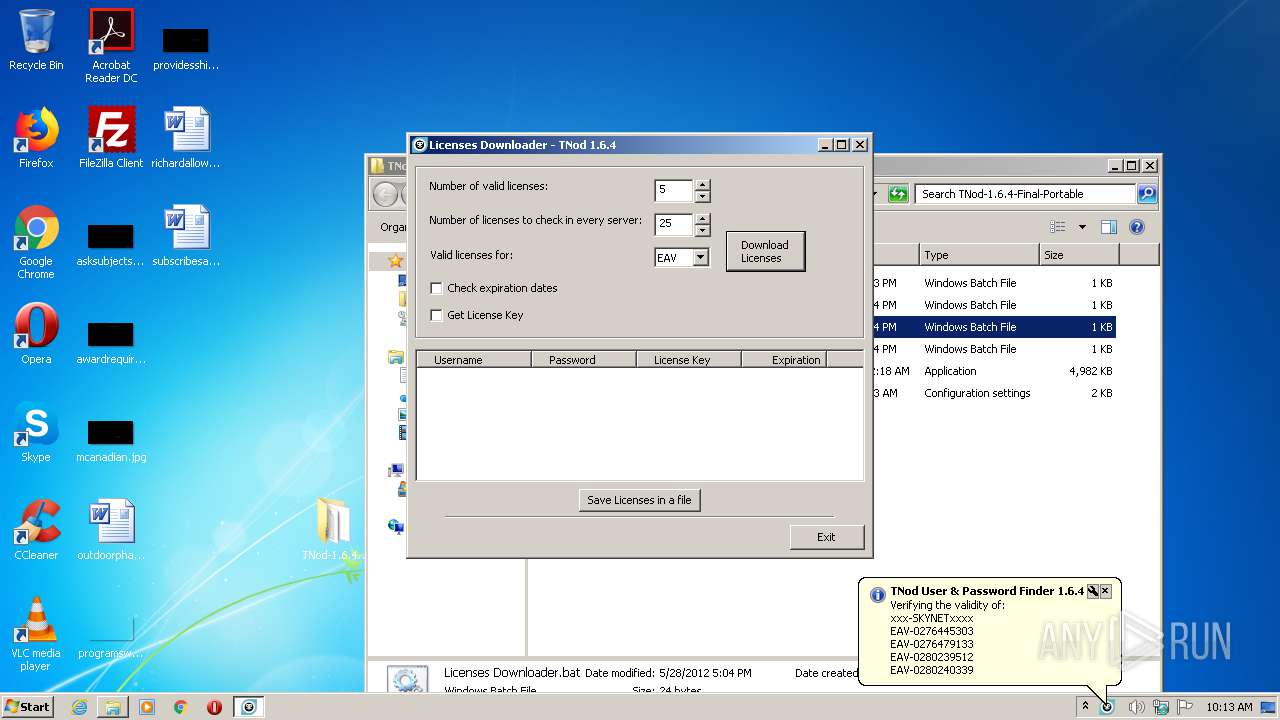The image size is (1280, 720).
Task: Sort Explorer files by Size column
Action: [1078, 255]
